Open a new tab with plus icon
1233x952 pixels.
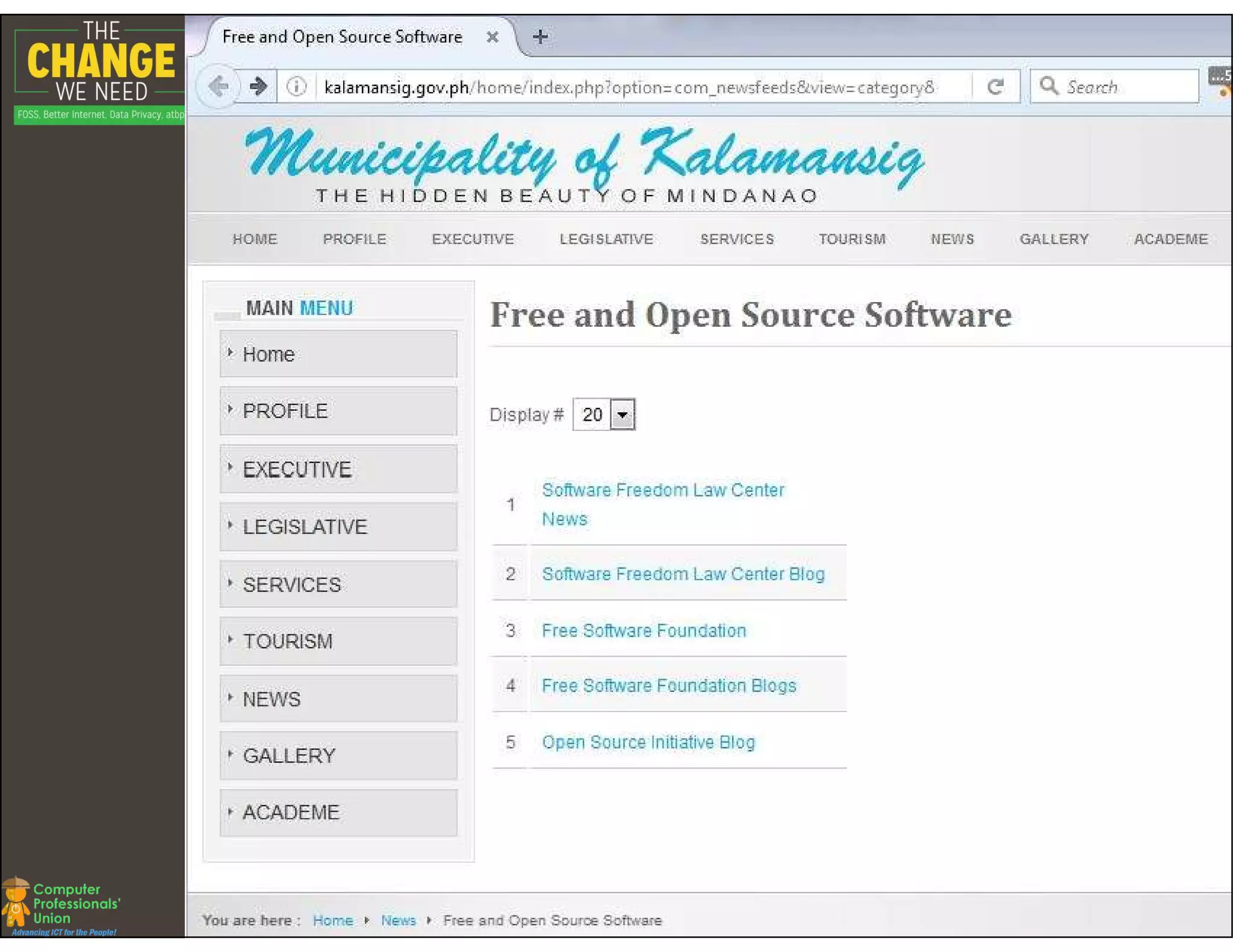540,37
